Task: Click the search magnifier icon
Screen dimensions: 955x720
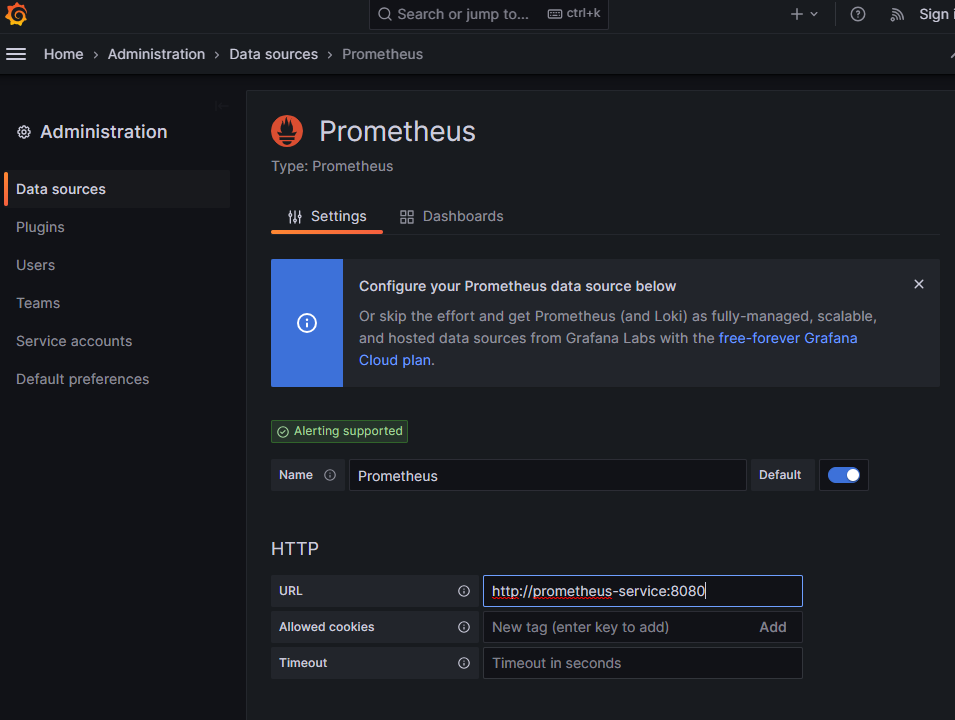Action: click(x=384, y=14)
